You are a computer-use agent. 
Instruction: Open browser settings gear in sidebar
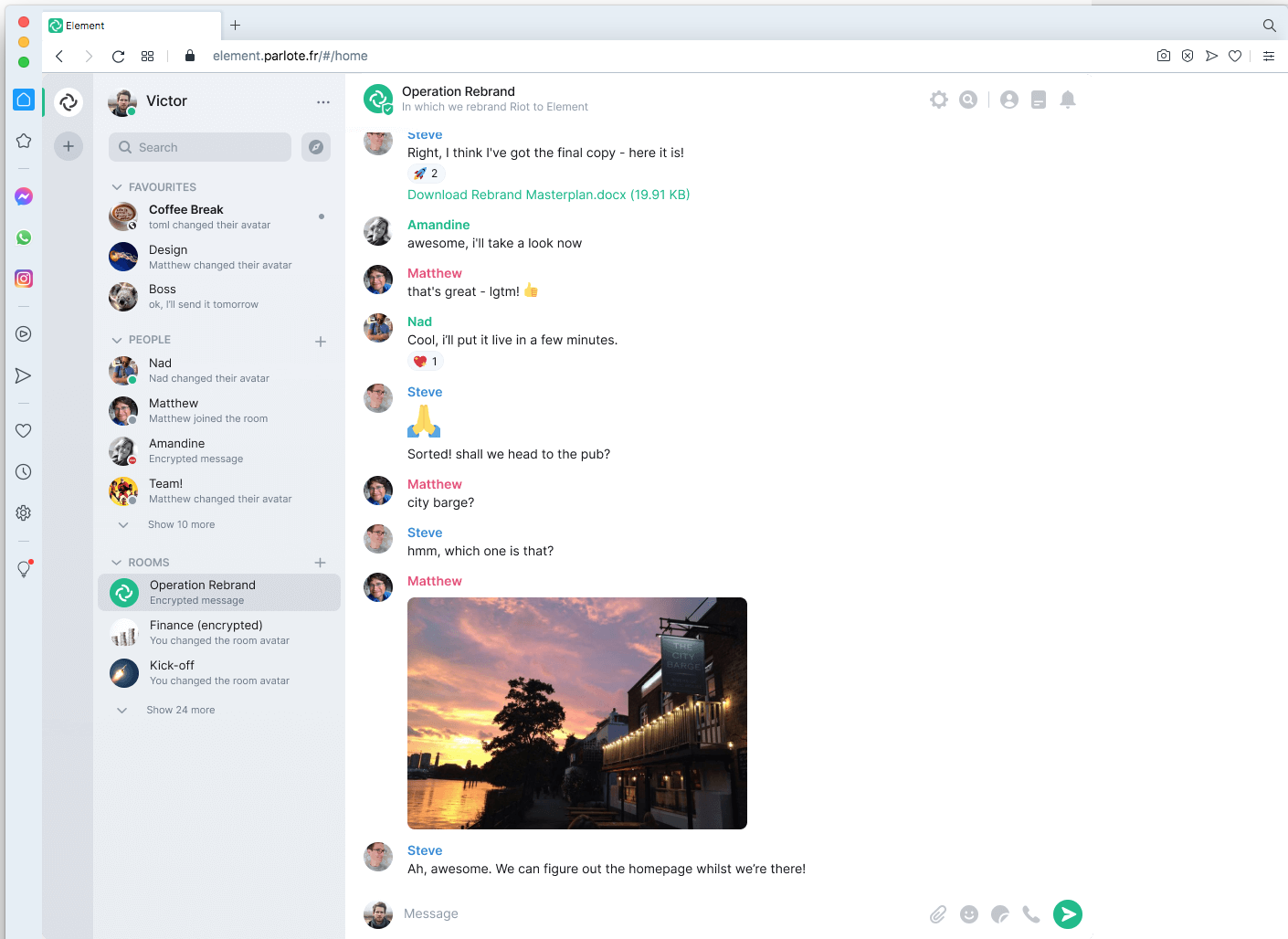pos(24,513)
